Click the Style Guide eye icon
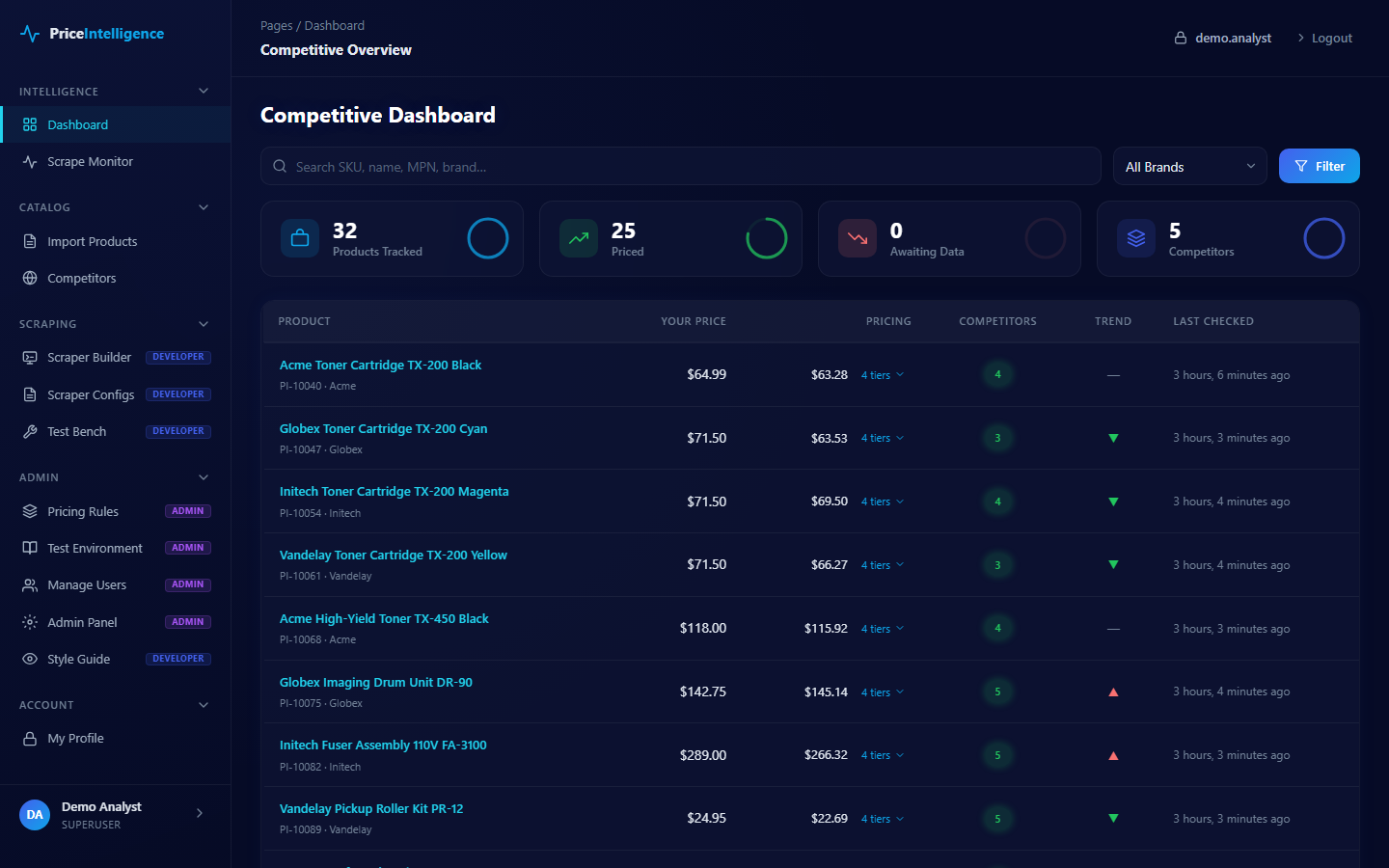Screen dimensions: 1389x868 pyautogui.click(x=30, y=659)
